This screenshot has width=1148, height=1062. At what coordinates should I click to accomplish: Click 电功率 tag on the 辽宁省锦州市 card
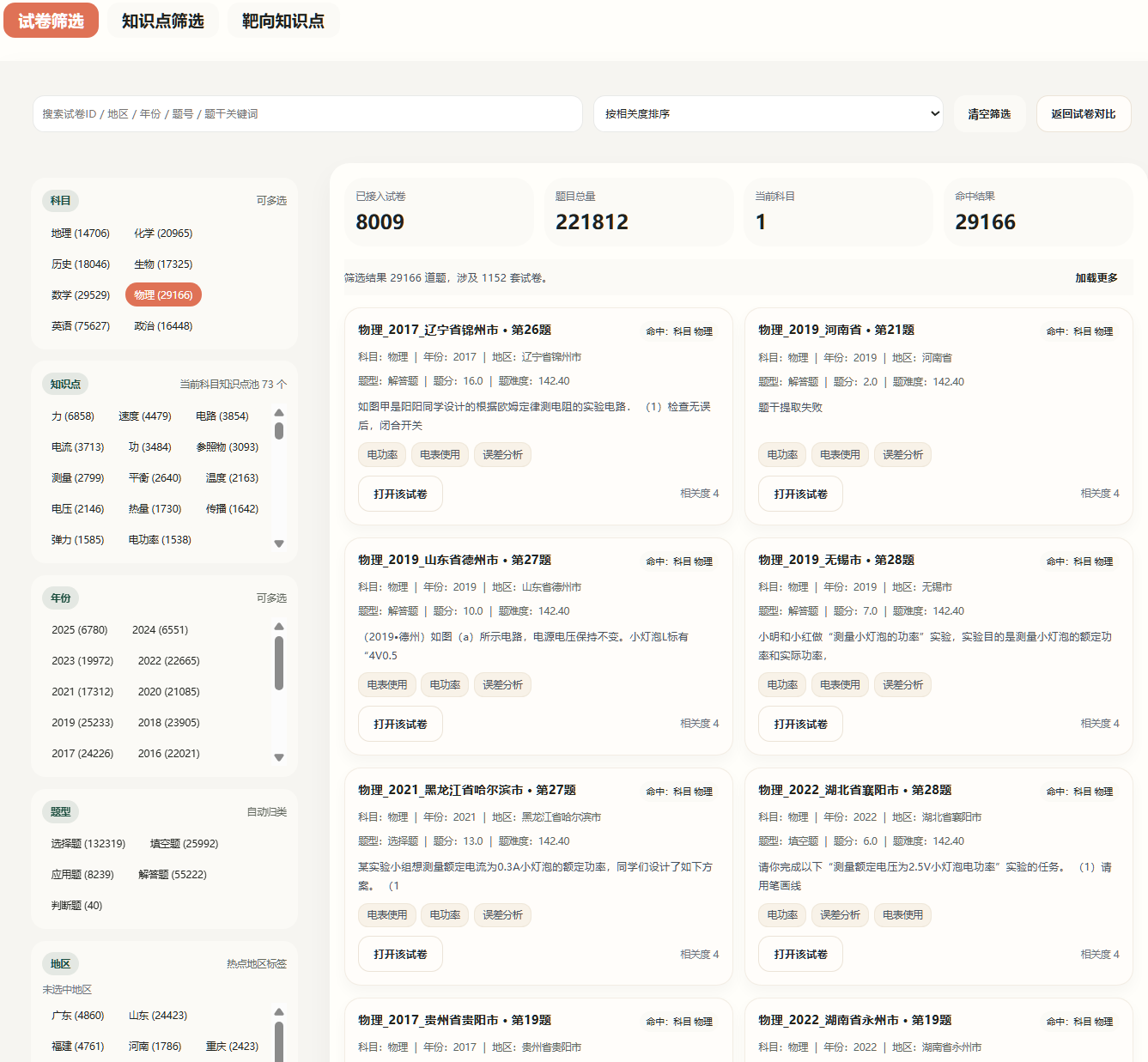pos(382,455)
